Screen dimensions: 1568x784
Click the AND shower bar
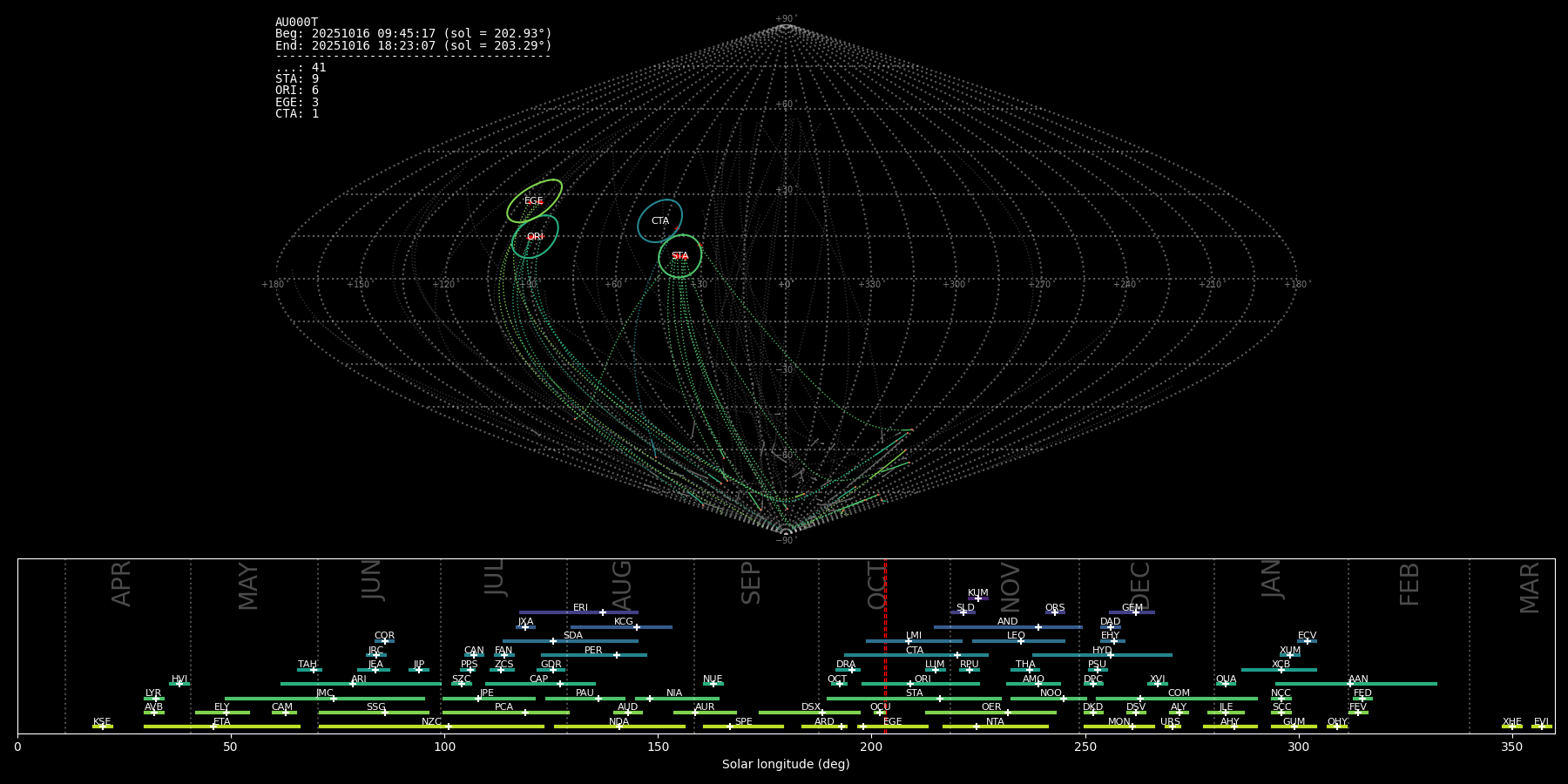click(1008, 626)
